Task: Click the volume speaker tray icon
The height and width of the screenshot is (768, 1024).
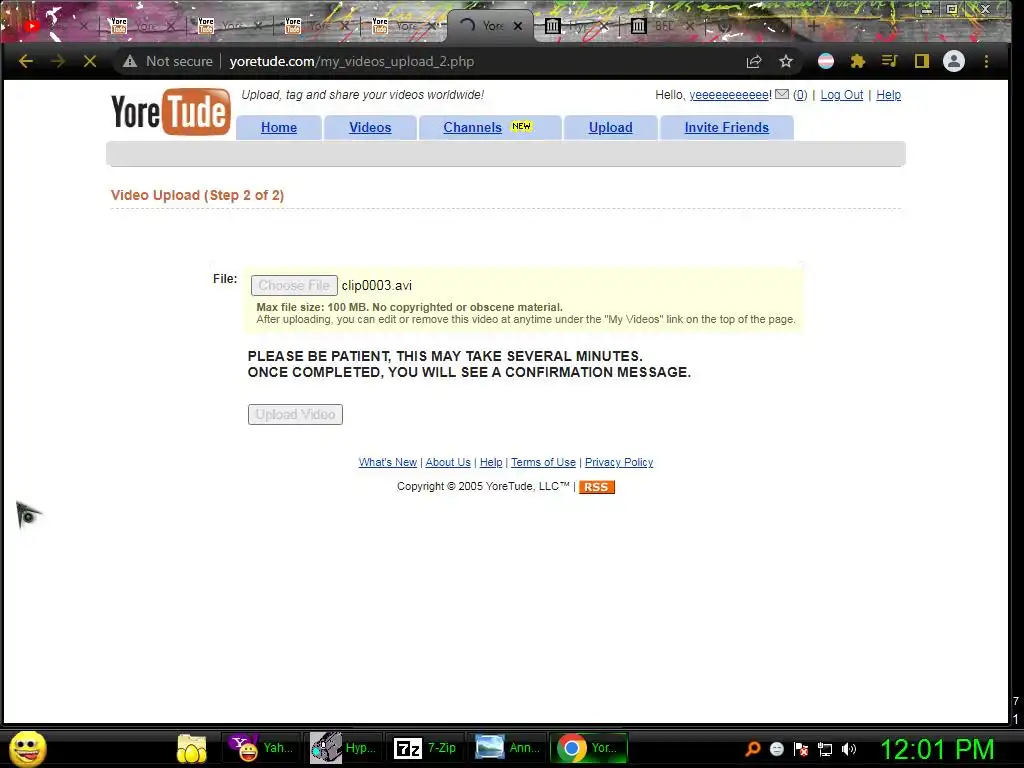Action: point(849,748)
